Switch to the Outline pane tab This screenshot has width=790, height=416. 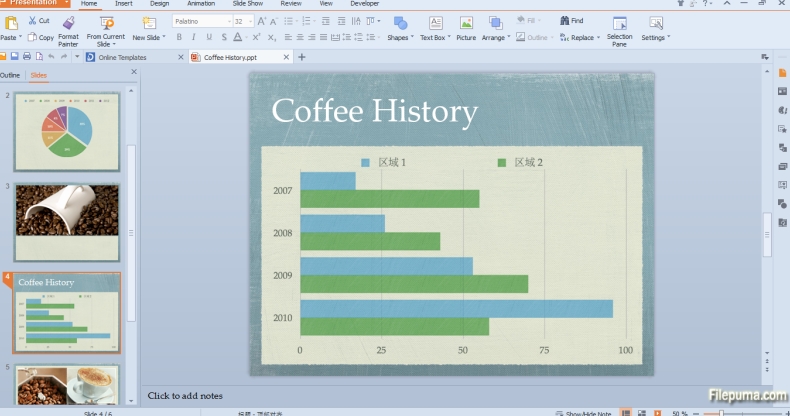[x=10, y=75]
